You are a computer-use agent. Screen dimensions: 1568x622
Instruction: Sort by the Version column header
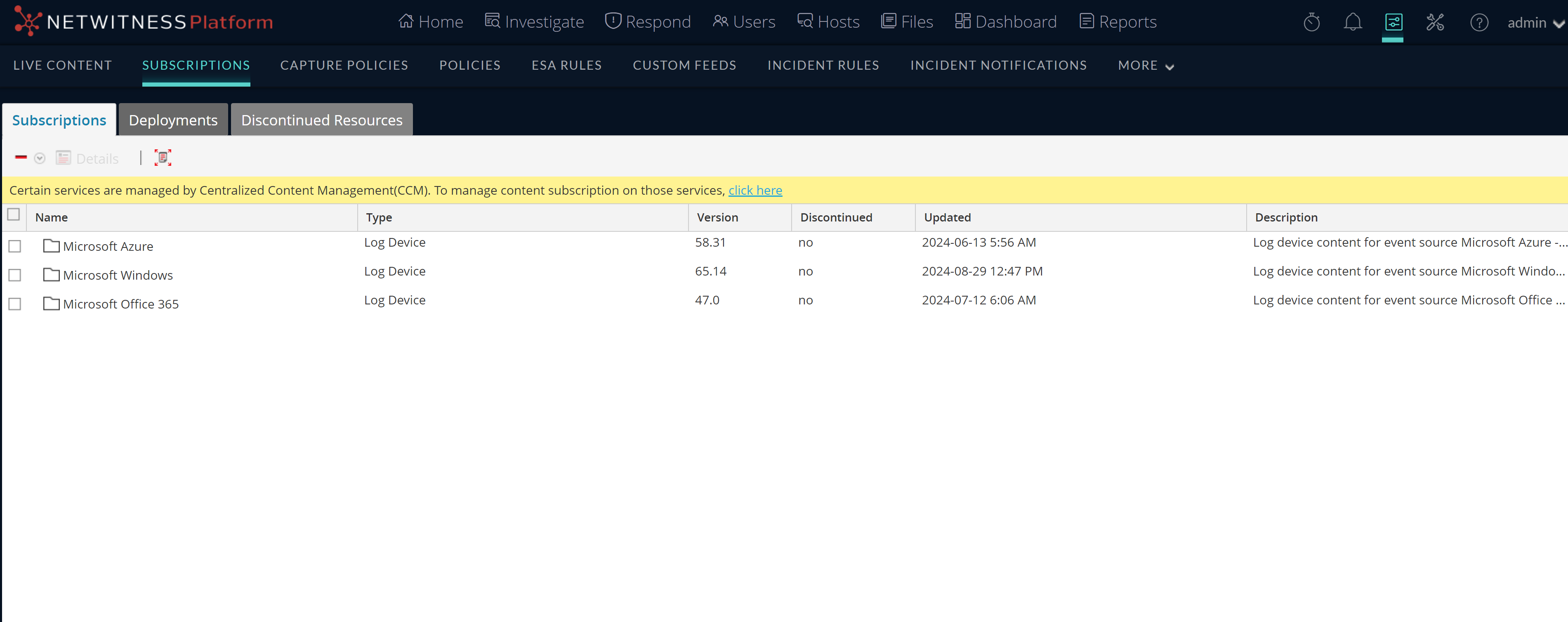(x=717, y=217)
